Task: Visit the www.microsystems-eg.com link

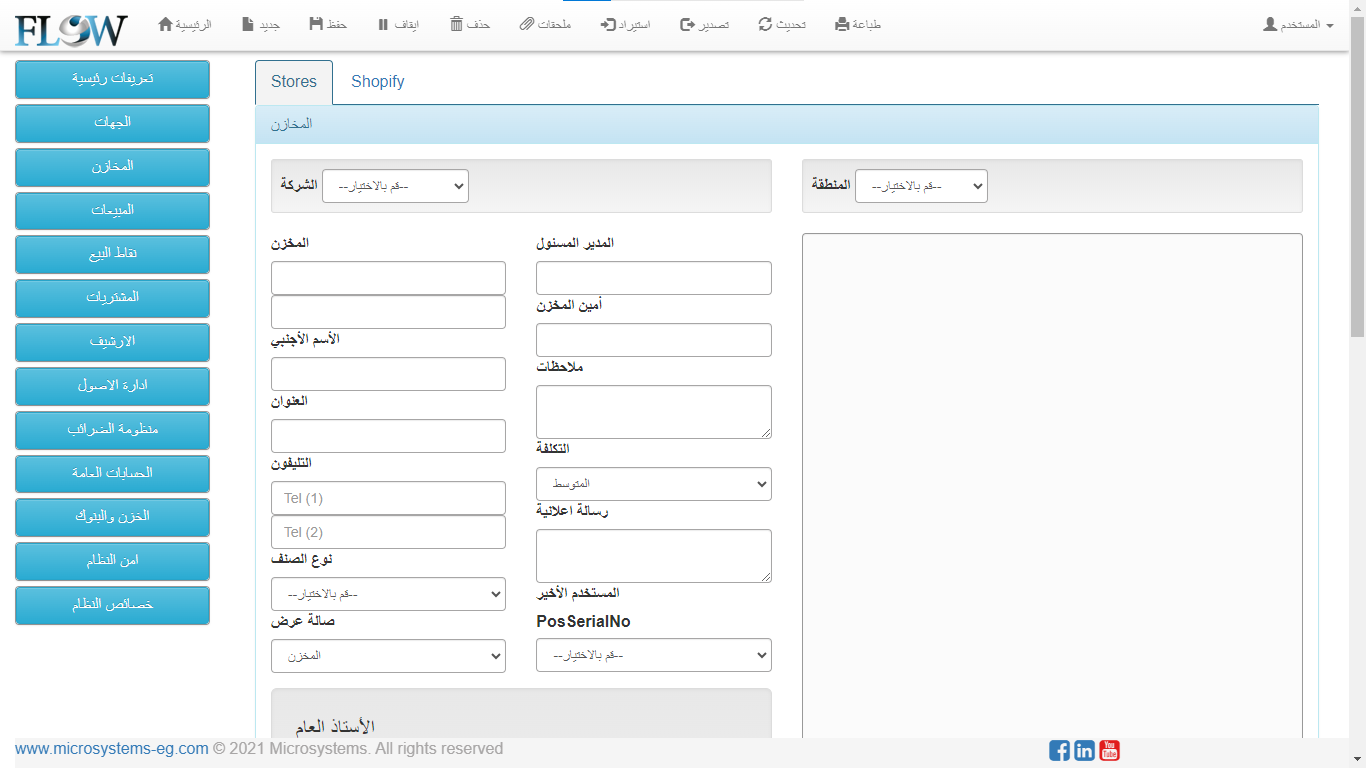Action: tap(112, 748)
